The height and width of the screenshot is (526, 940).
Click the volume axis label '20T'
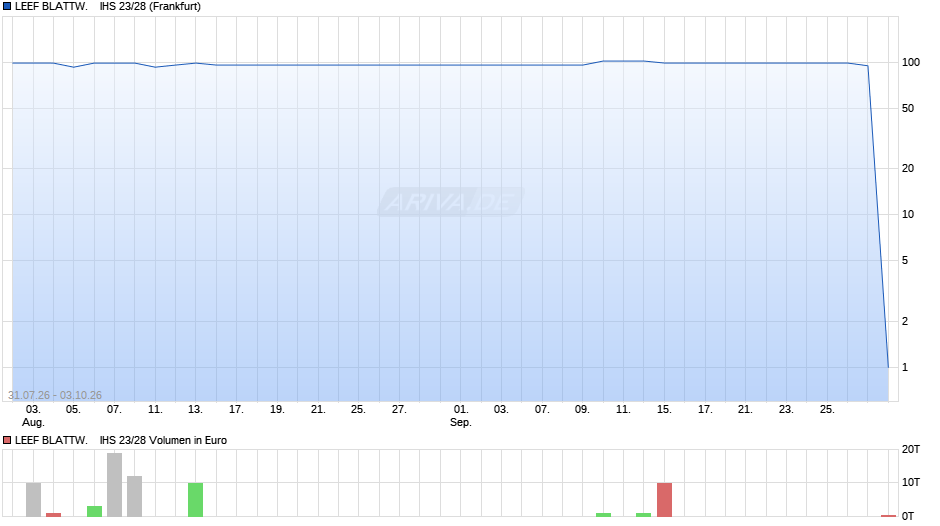[x=911, y=449]
